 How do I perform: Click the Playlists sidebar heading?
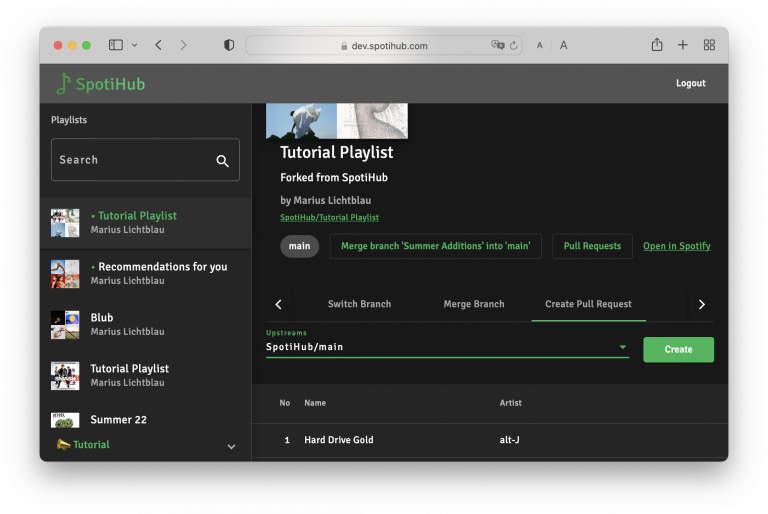[x=69, y=120]
